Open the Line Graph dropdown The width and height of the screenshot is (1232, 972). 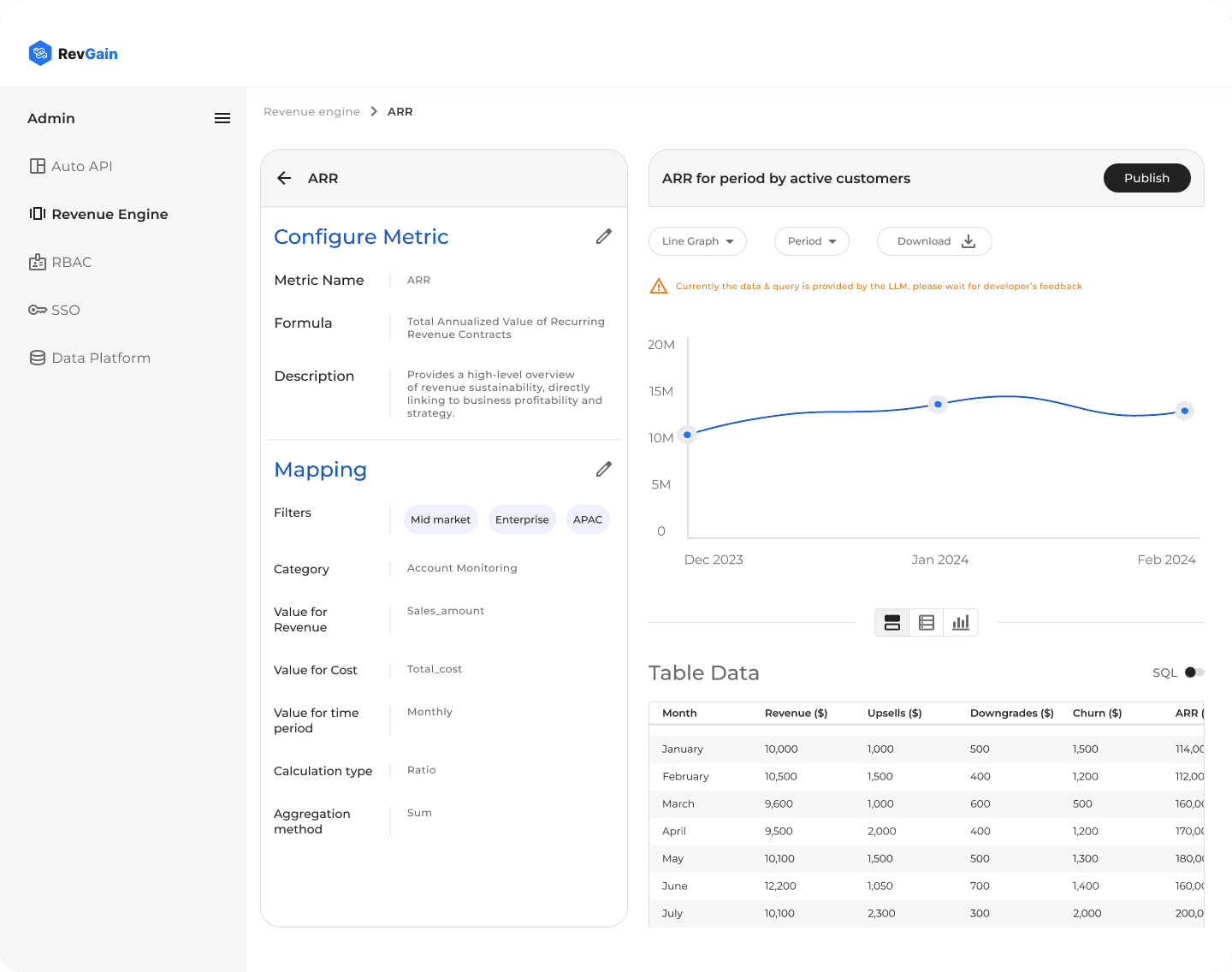coord(697,241)
